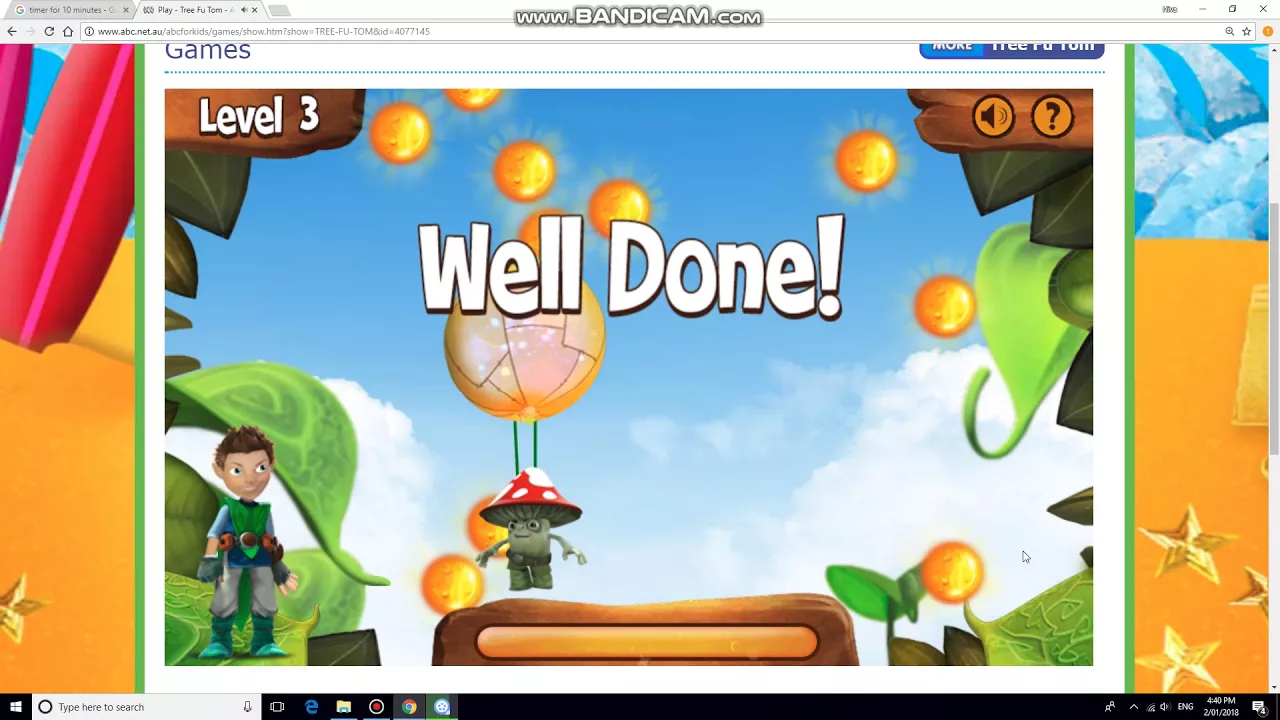The image size is (1280, 720).
Task: Show hidden system tray icons
Action: (1133, 707)
